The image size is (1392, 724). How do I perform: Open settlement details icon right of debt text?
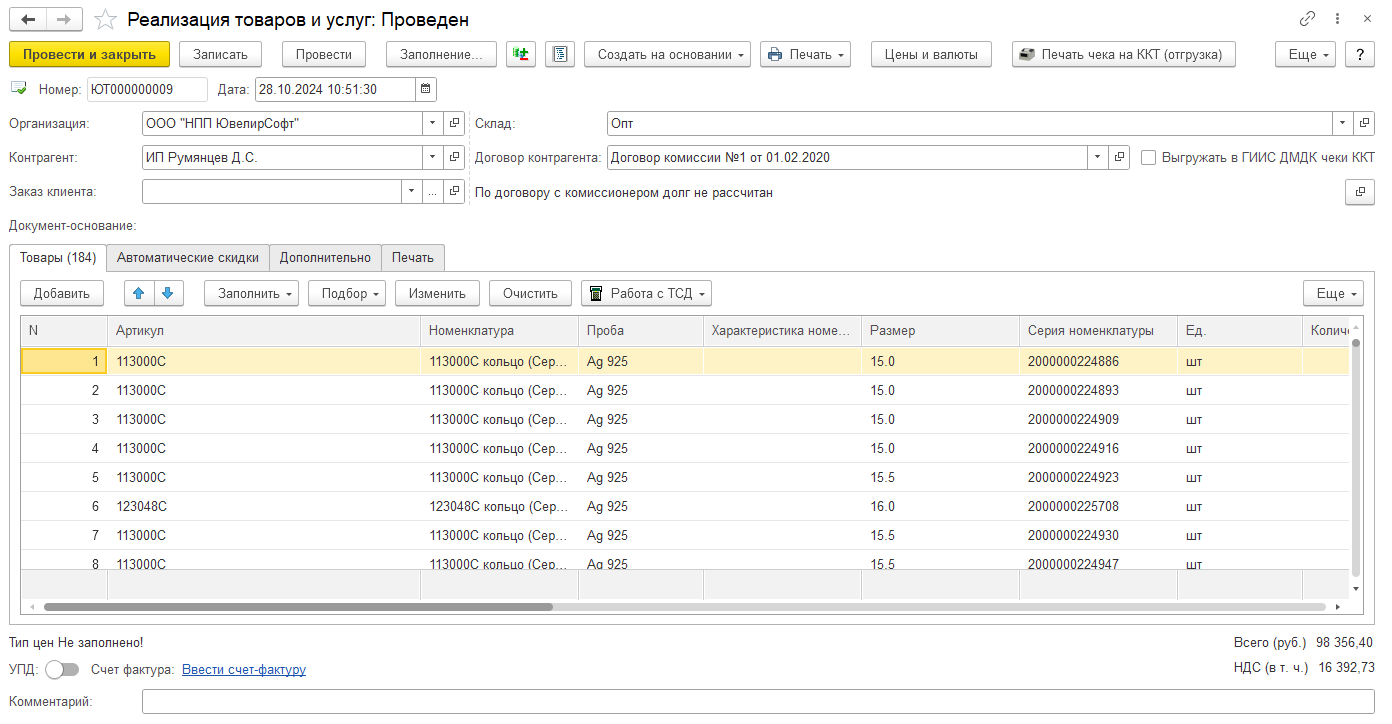(1361, 192)
